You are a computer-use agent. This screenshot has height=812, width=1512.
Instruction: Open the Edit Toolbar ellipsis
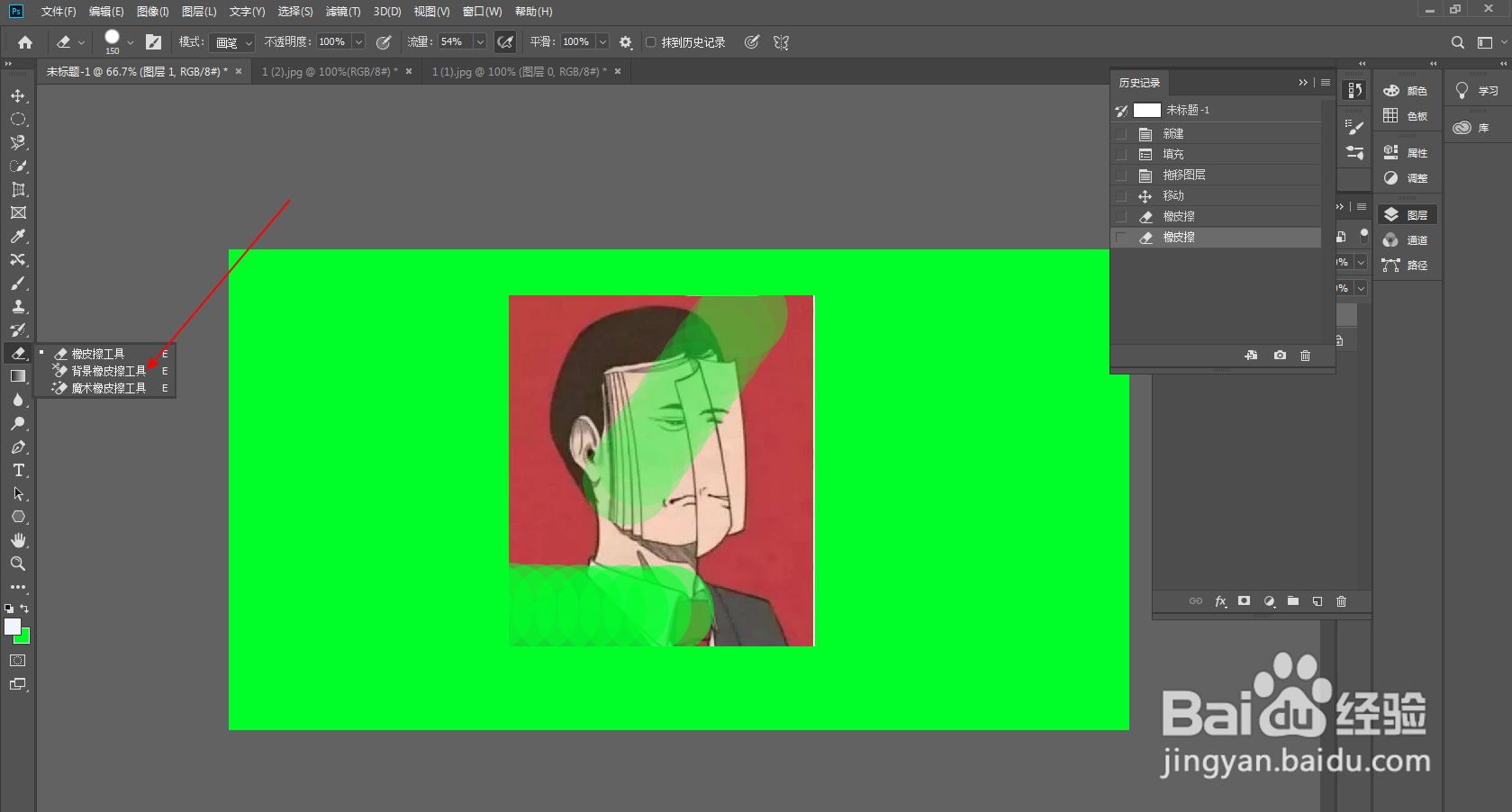pos(18,587)
